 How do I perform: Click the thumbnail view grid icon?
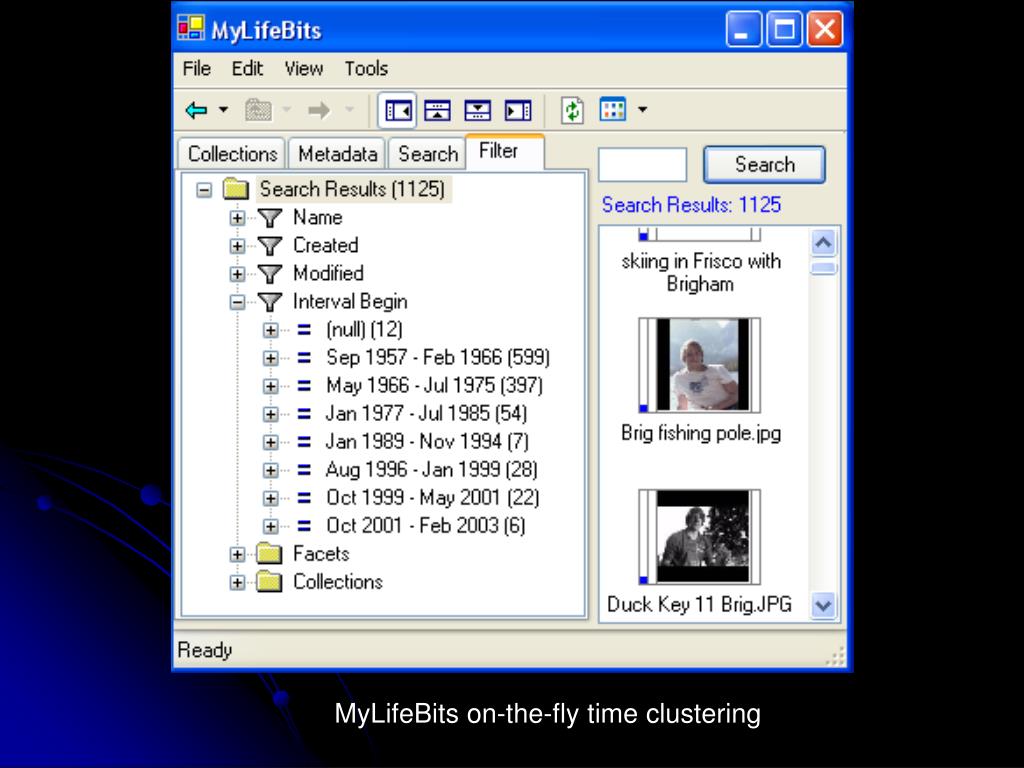pyautogui.click(x=613, y=110)
